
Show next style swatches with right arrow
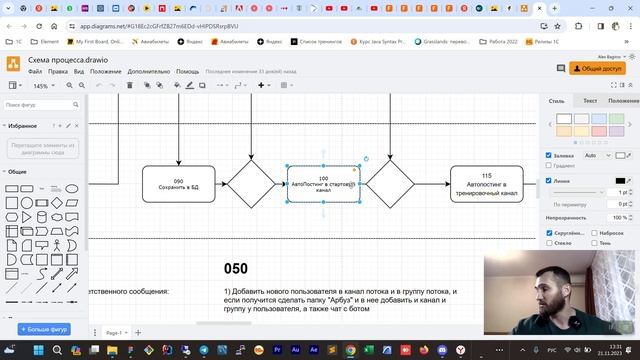pyautogui.click(x=629, y=124)
